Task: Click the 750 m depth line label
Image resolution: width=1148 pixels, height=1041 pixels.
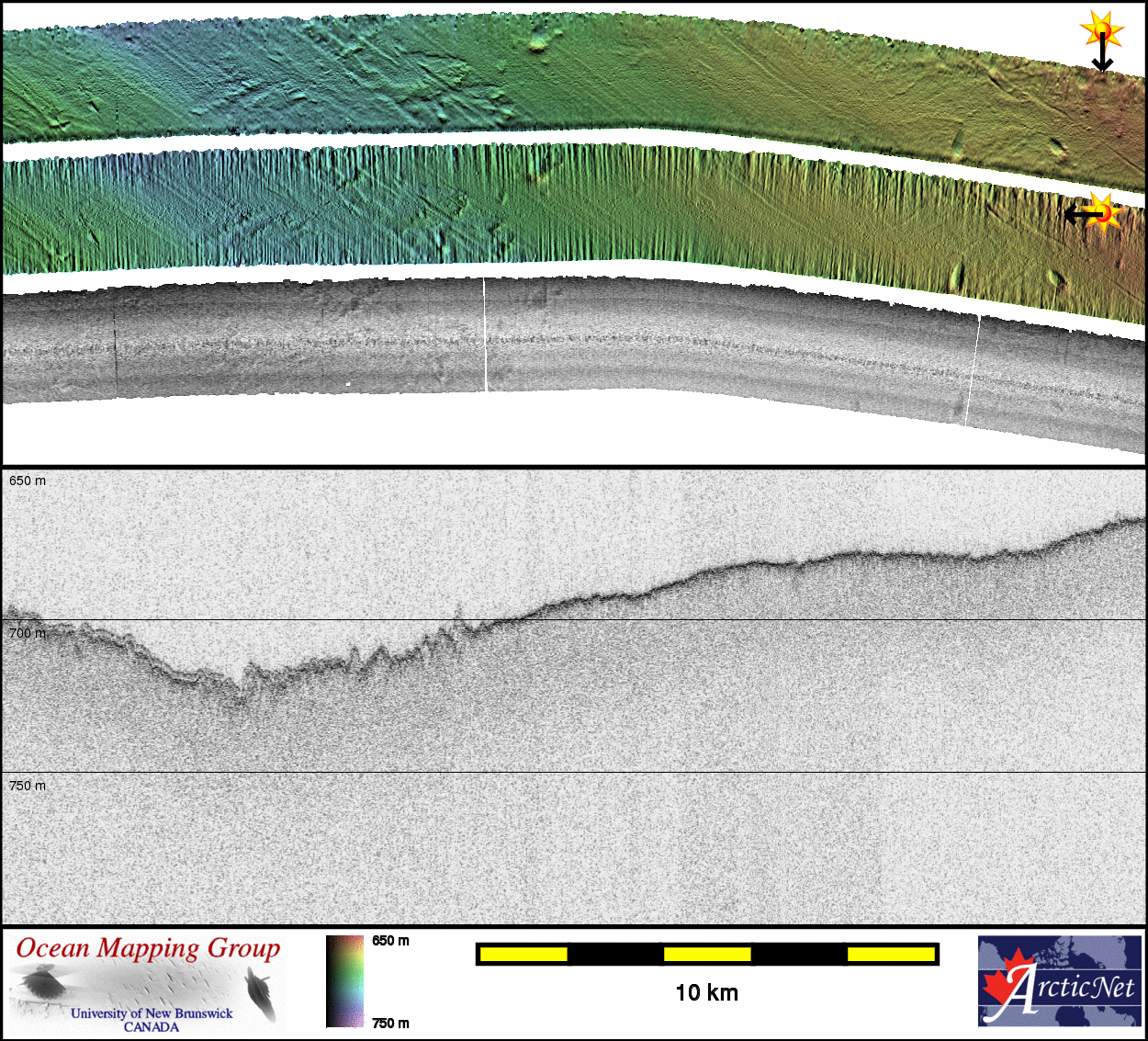Action: pyautogui.click(x=28, y=786)
